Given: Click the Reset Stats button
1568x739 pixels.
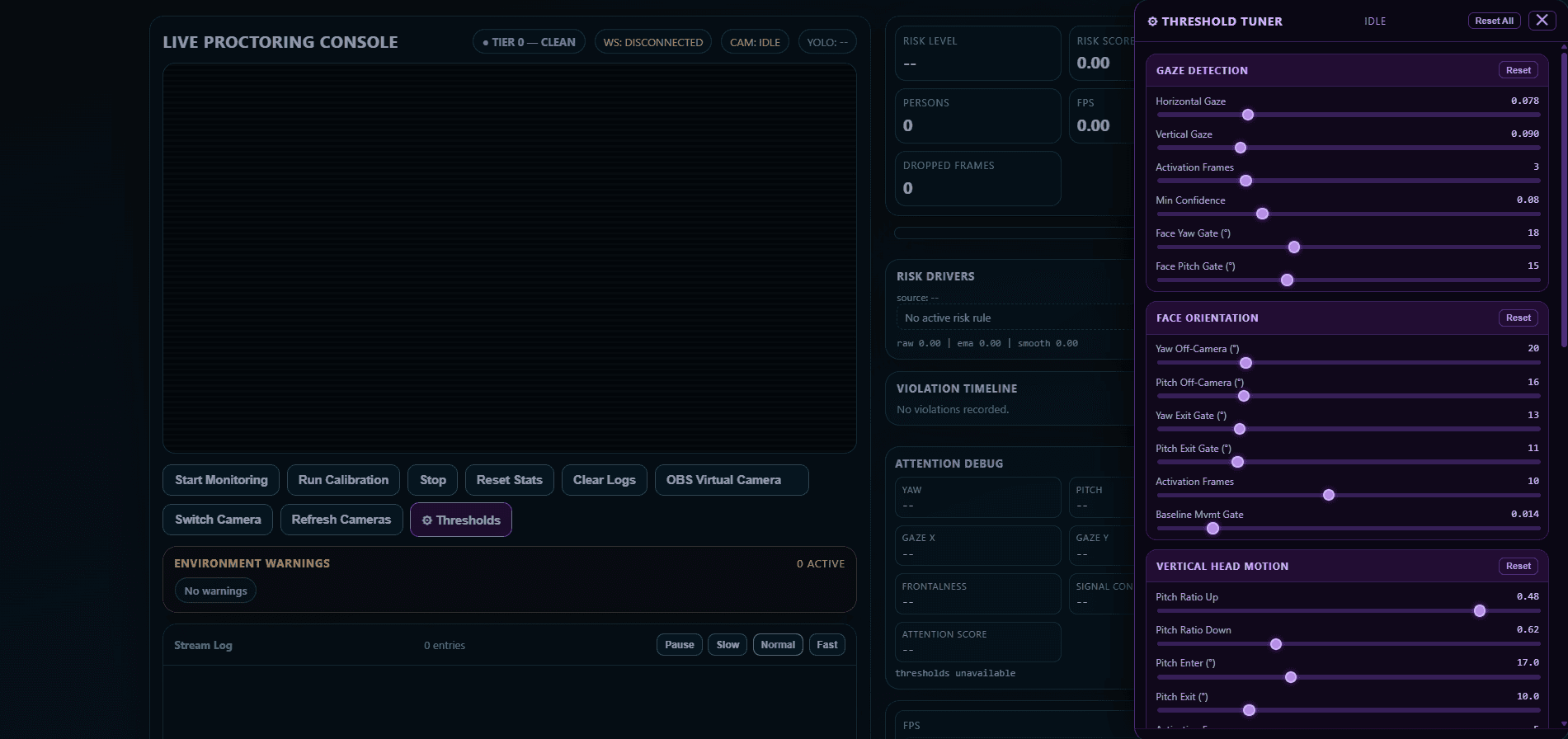Looking at the screenshot, I should [509, 480].
